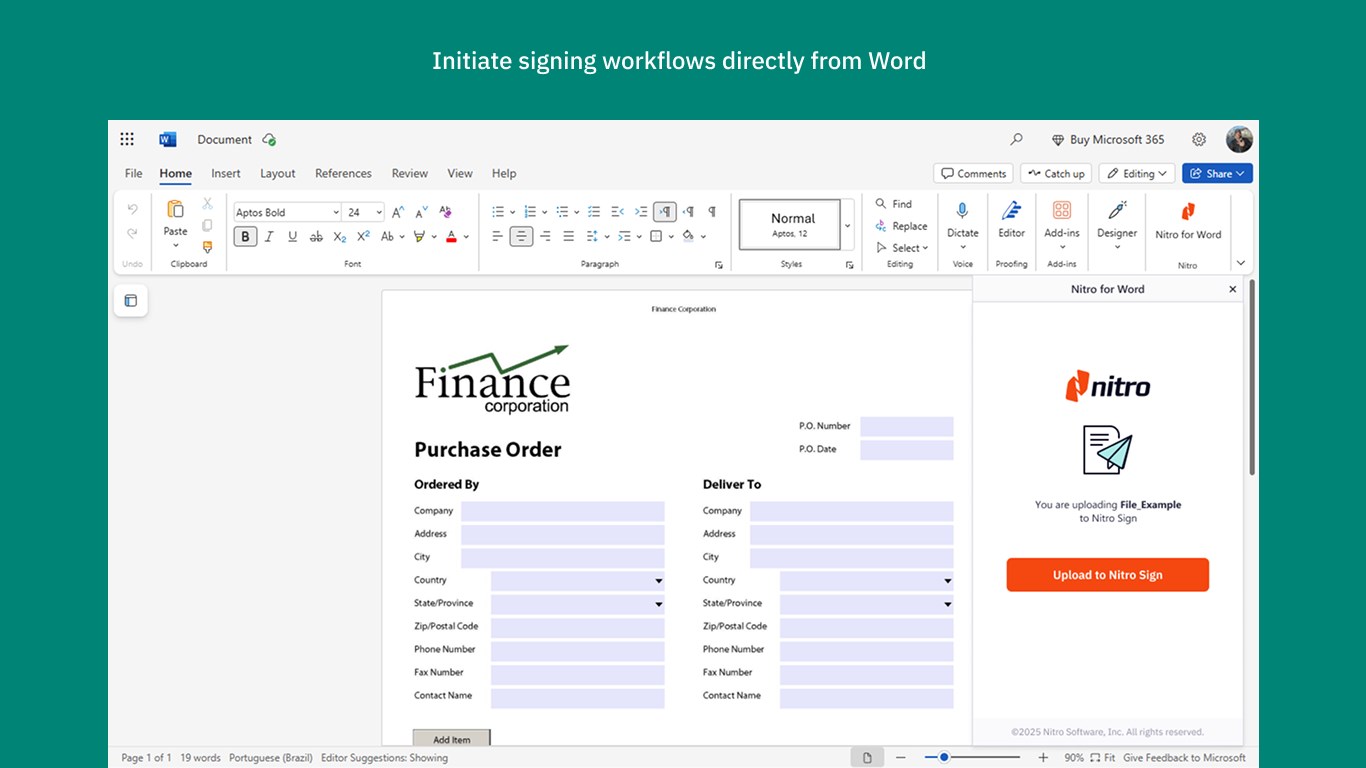
Task: Toggle Underline formatting
Action: coord(292,236)
